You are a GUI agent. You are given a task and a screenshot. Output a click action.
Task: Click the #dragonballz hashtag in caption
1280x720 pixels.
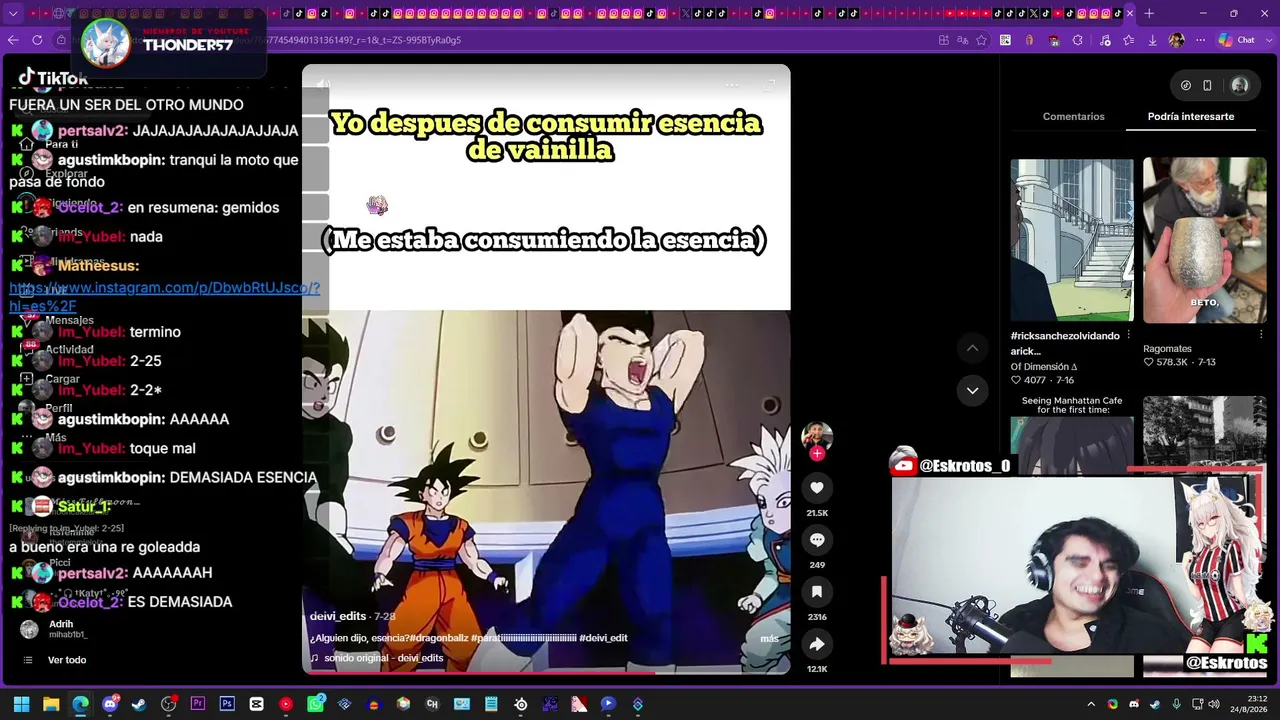coord(440,638)
